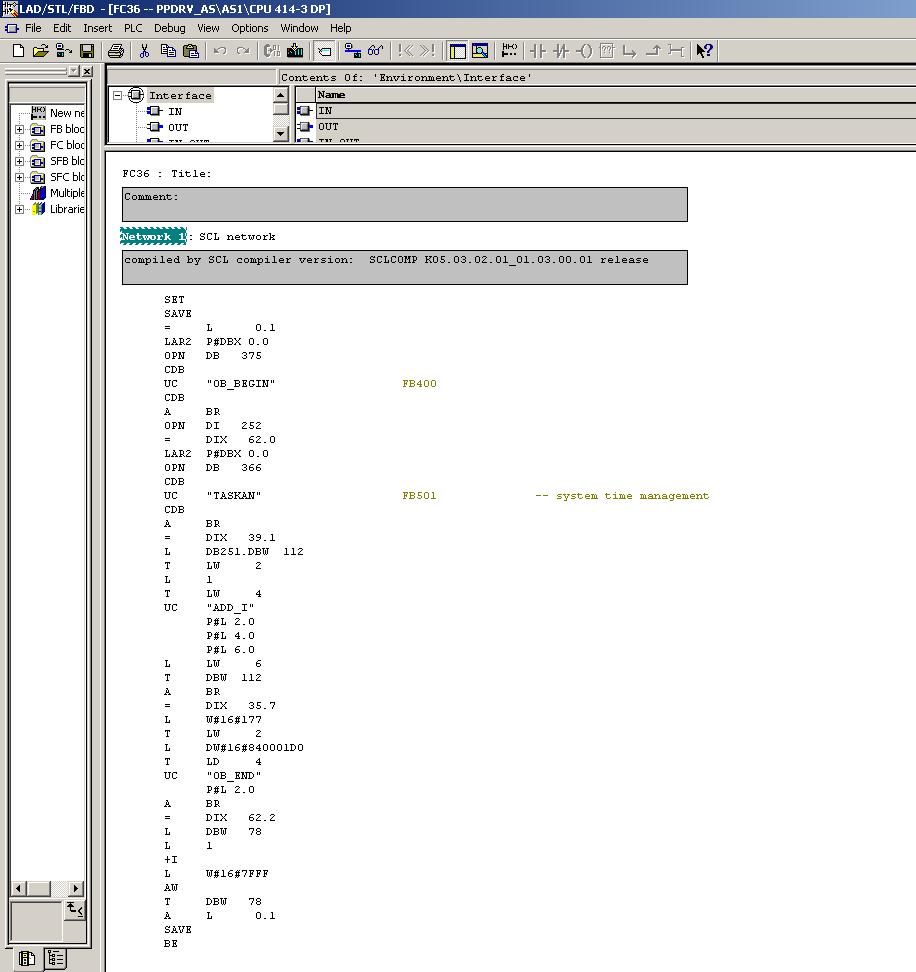This screenshot has width=916, height=972.
Task: Expand the FB blocks tree node
Action: [x=19, y=130]
